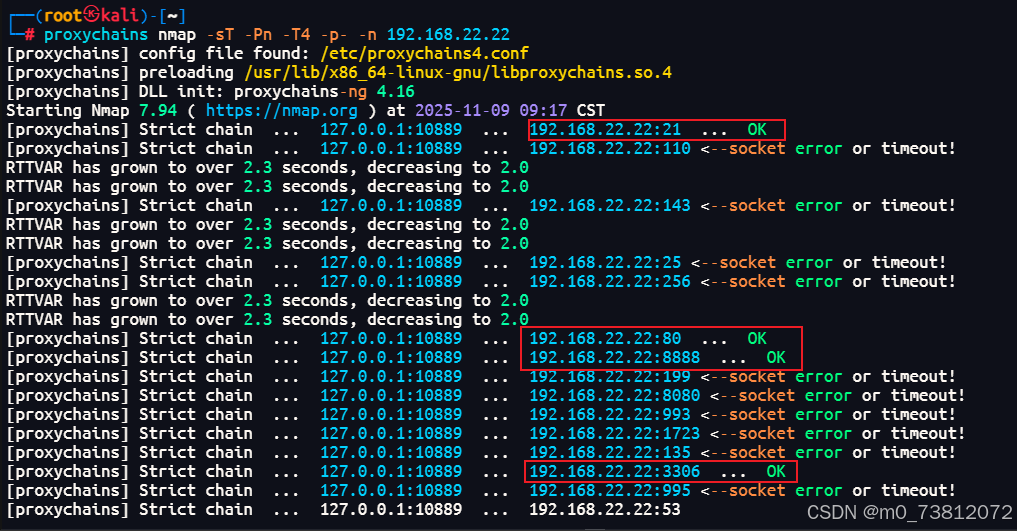Image resolution: width=1017 pixels, height=531 pixels.
Task: Click the OK status for port 80
Action: pos(757,338)
